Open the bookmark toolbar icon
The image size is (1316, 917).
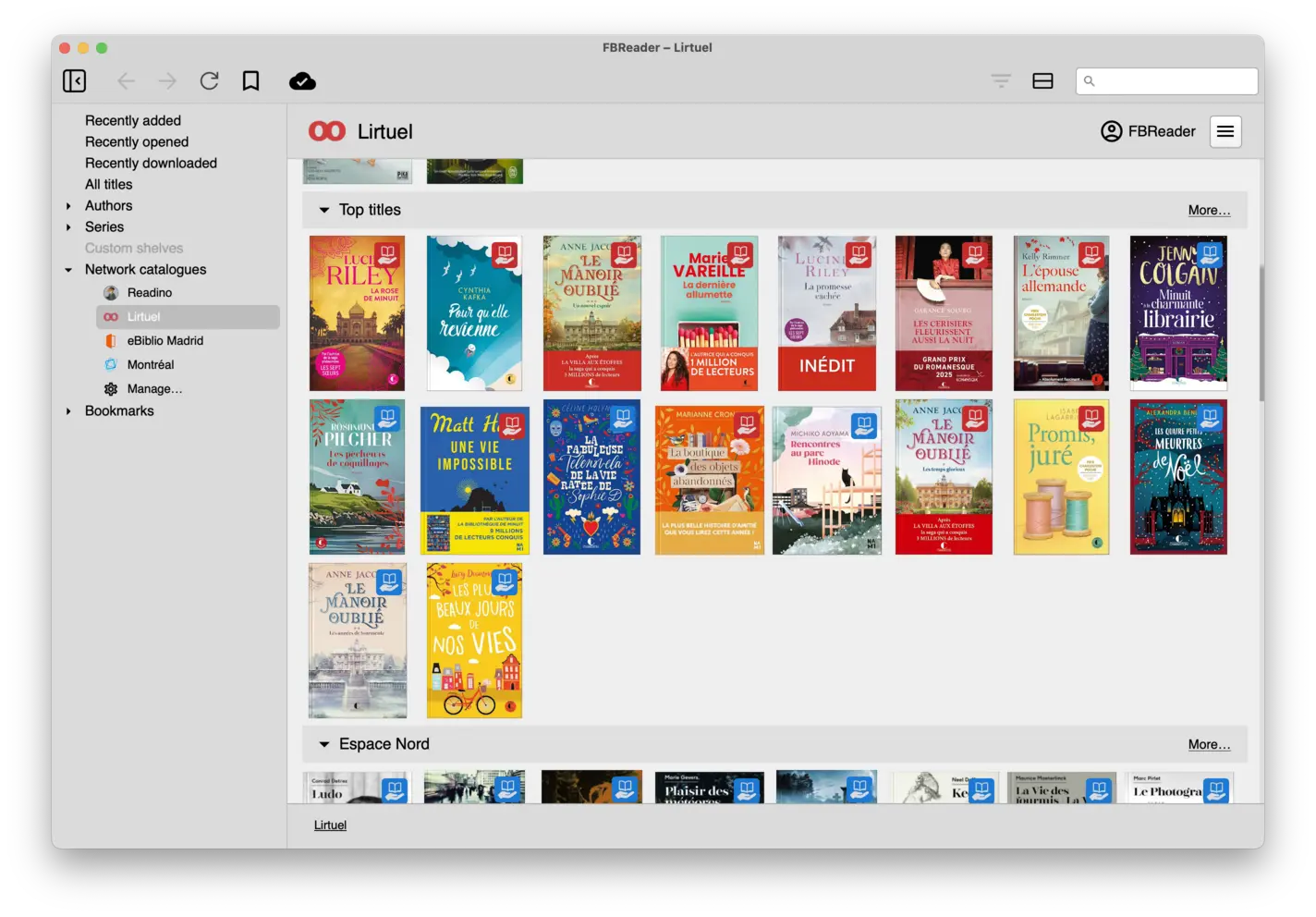pos(250,81)
